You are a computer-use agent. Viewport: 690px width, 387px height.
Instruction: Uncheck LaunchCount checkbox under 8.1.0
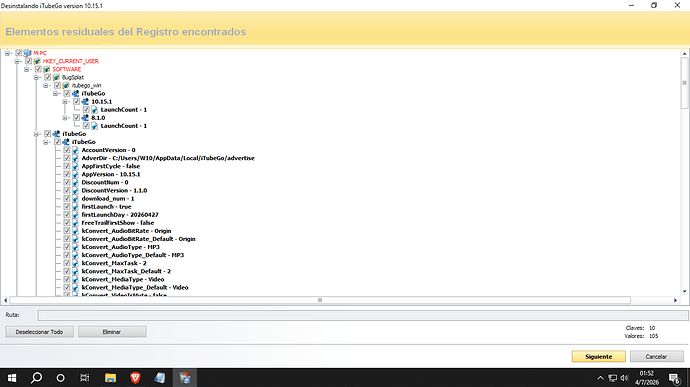(x=86, y=125)
